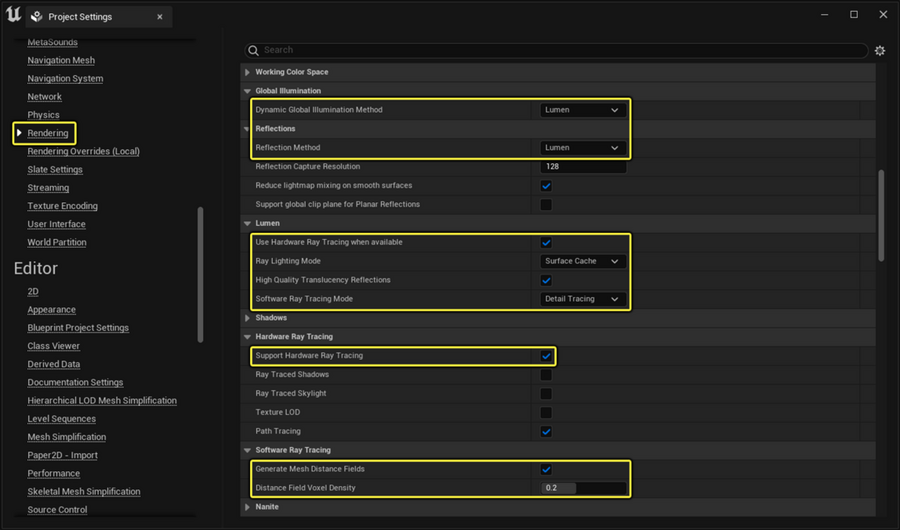Open the search settings gear icon
Screen dimensions: 900x530
[x=880, y=50]
